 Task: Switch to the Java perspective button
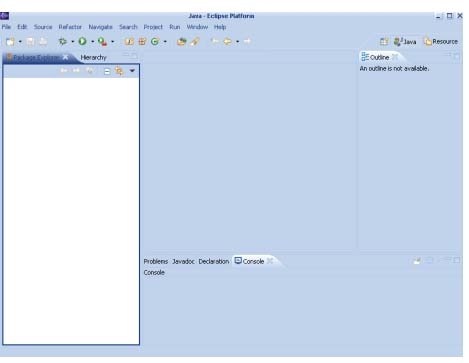pyautogui.click(x=405, y=42)
